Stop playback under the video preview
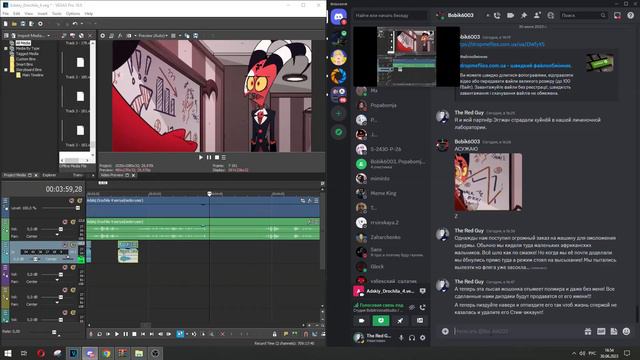Viewport: 640px width, 360px height. pos(217,157)
